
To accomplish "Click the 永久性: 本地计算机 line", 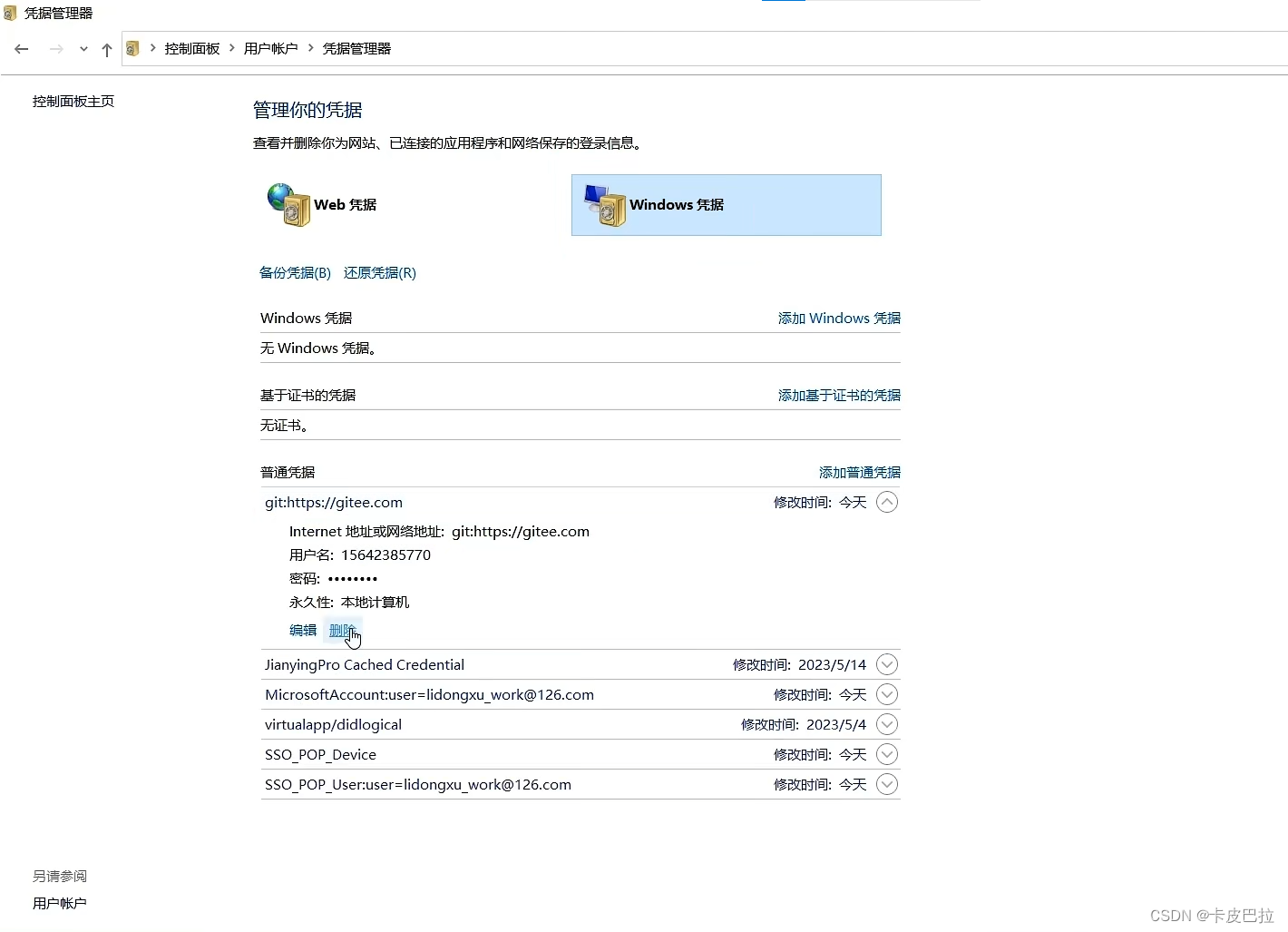I will click(x=349, y=603).
